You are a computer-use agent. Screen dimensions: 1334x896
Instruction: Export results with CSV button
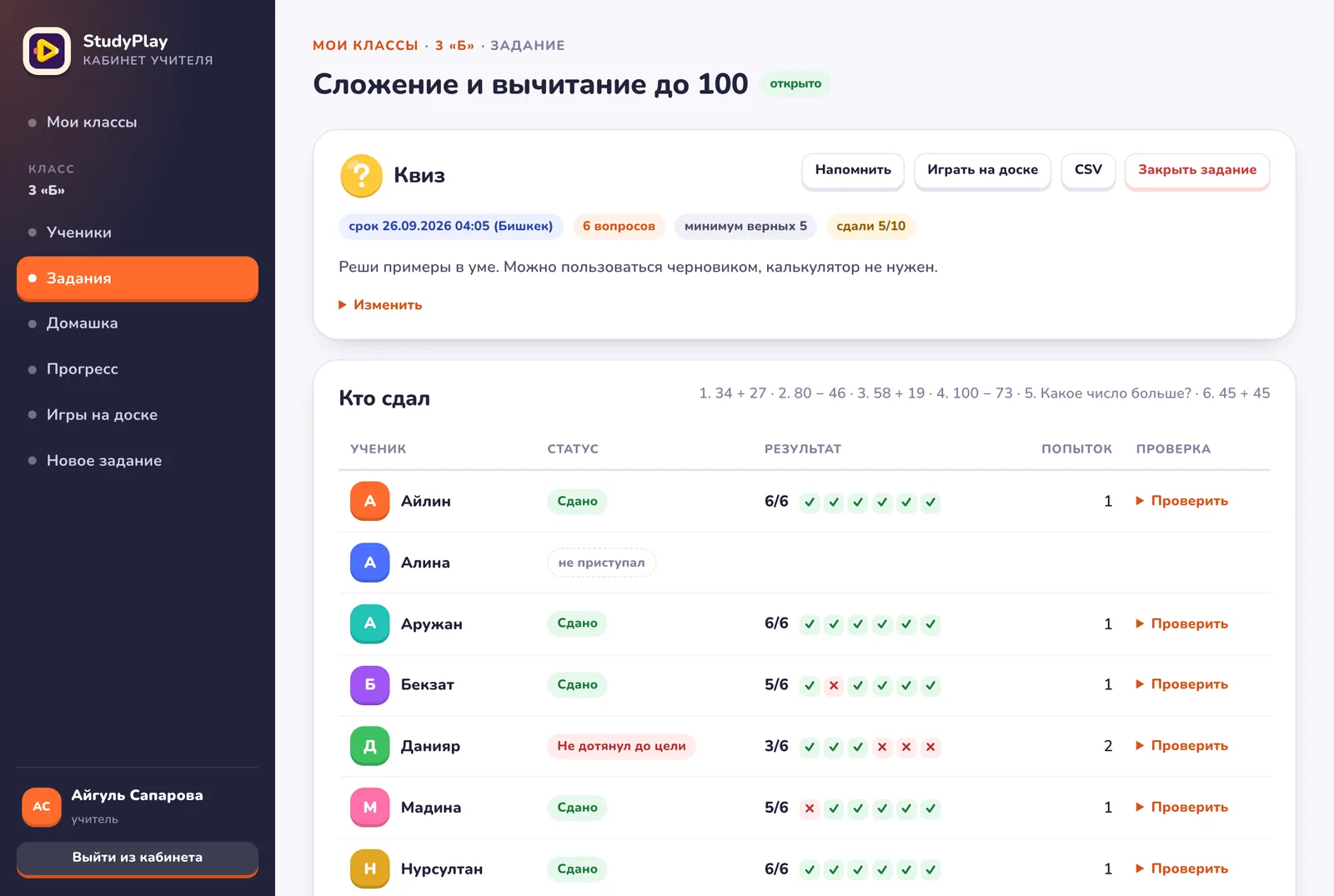(1088, 171)
